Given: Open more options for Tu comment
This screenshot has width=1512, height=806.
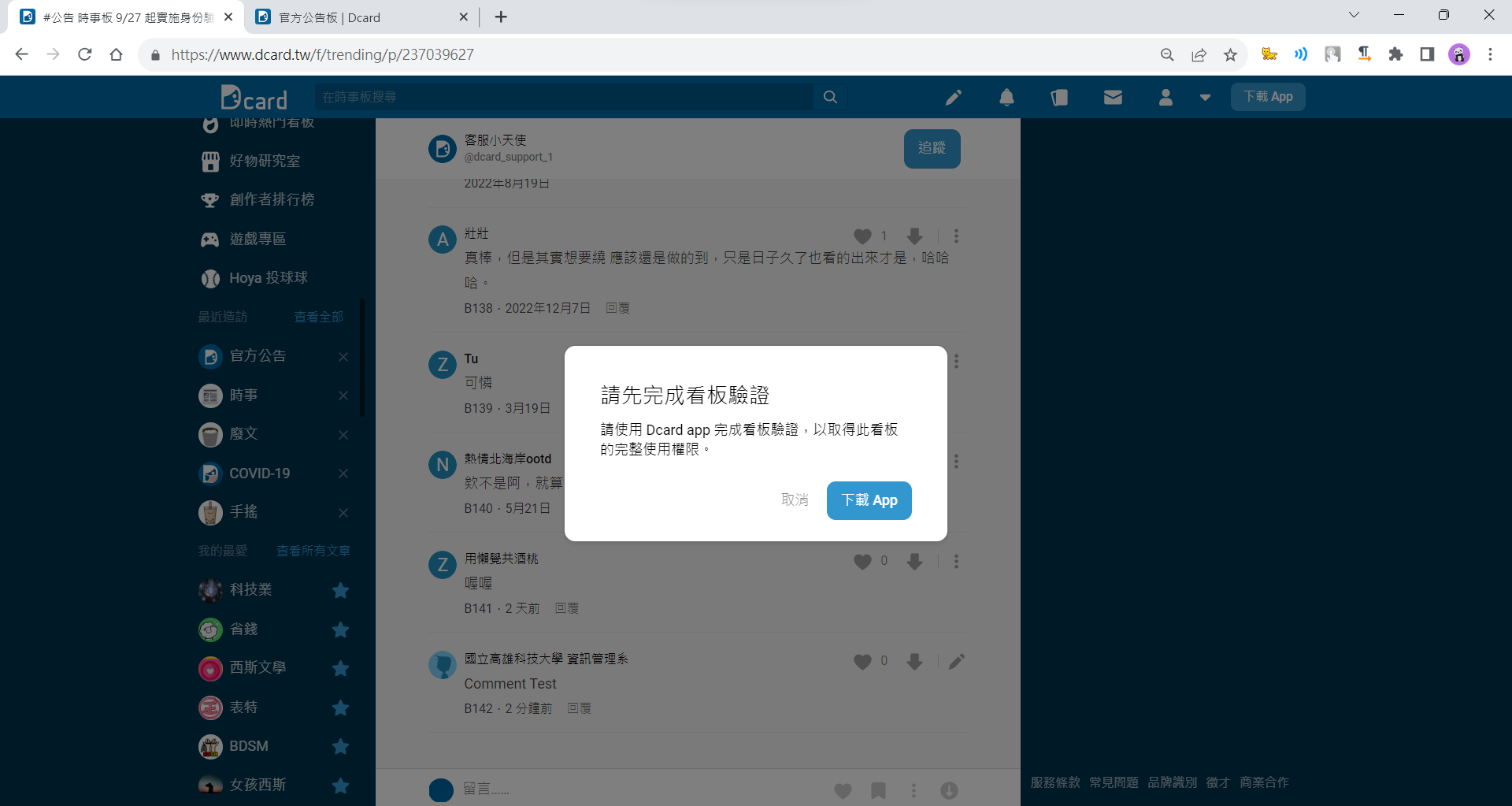Looking at the screenshot, I should point(956,361).
